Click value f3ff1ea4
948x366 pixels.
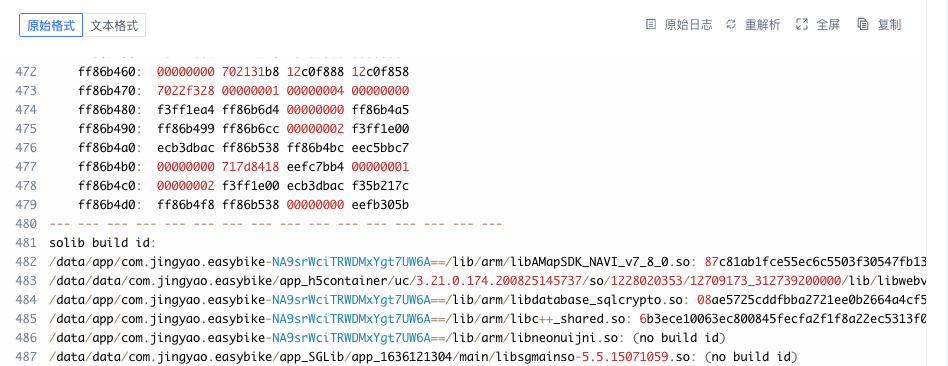click(x=186, y=110)
